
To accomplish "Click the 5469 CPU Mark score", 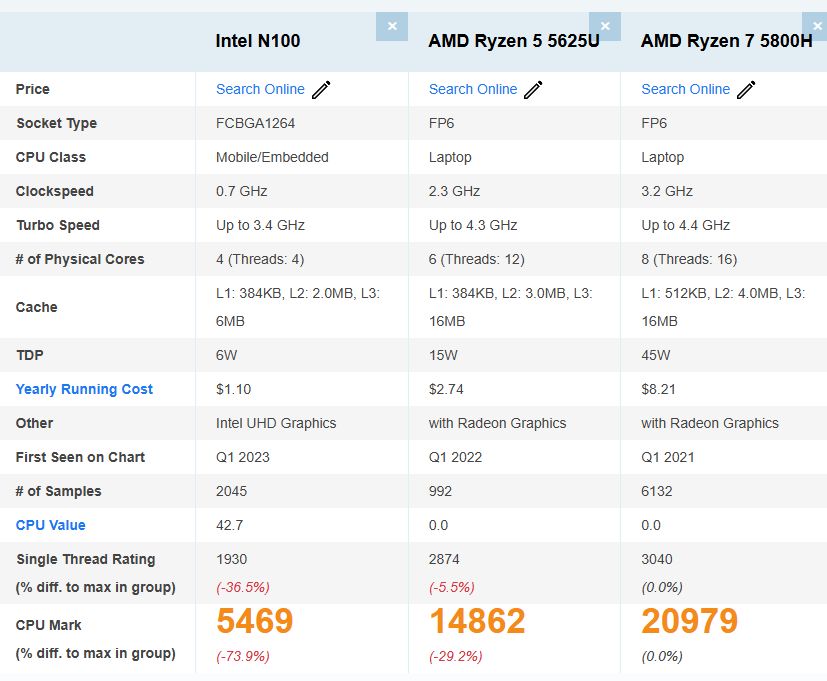I will (254, 621).
